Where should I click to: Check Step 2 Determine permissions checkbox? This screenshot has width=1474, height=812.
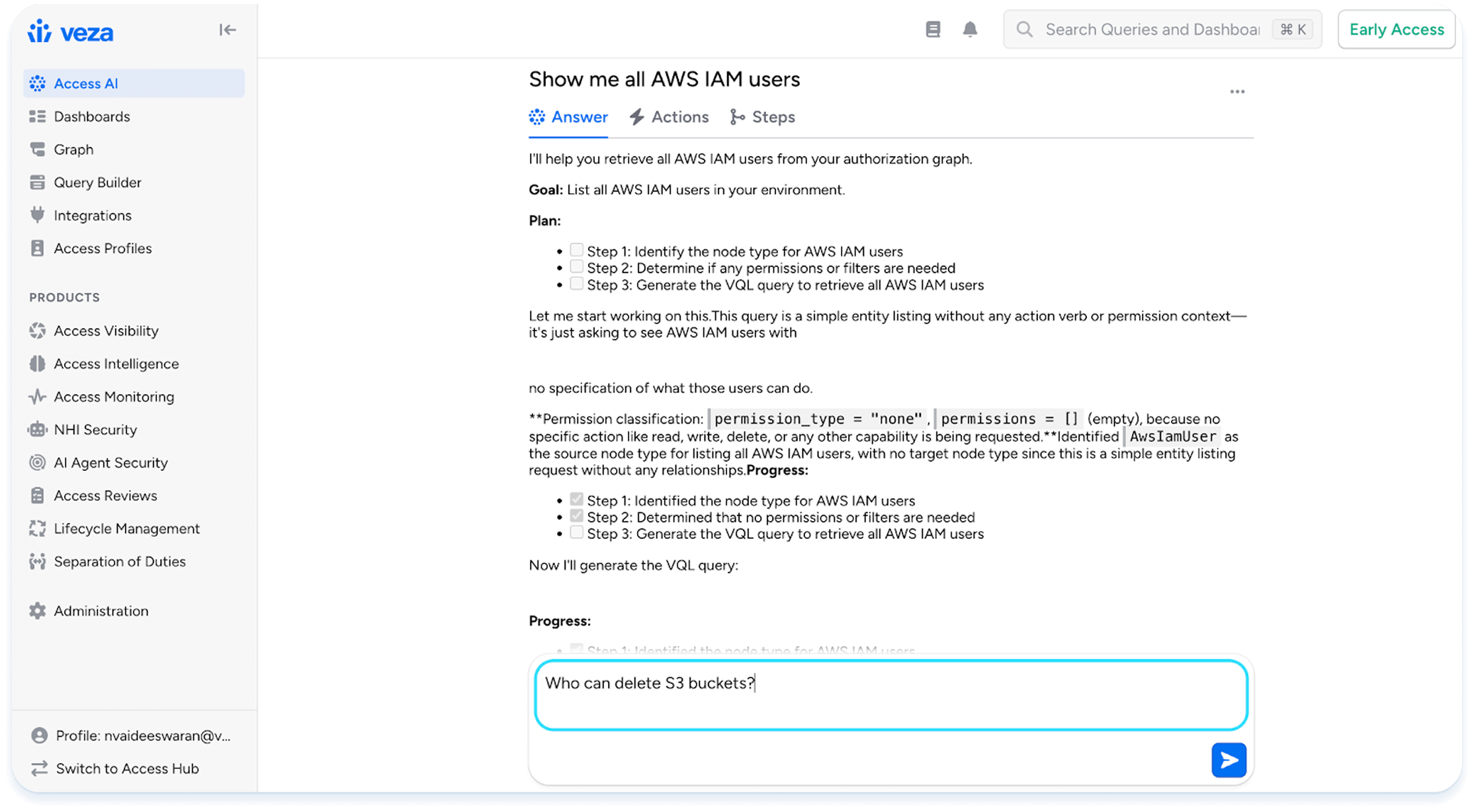click(576, 267)
